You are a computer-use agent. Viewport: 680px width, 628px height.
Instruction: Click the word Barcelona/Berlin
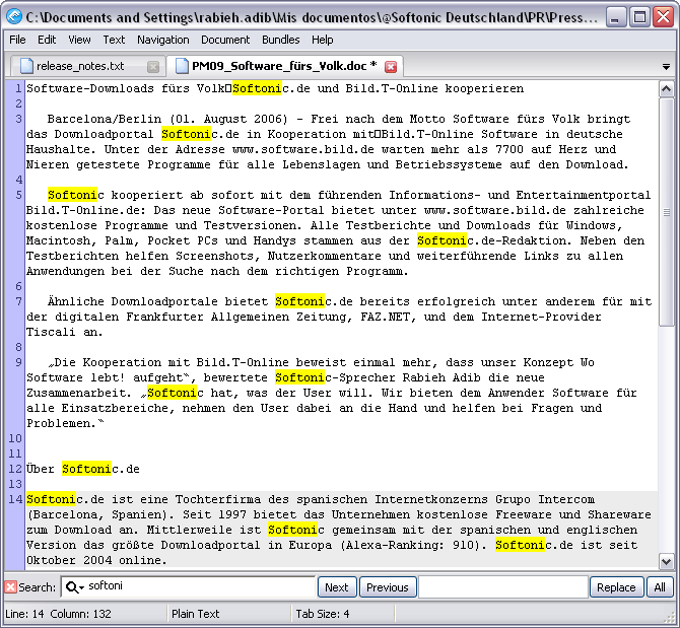pos(104,119)
